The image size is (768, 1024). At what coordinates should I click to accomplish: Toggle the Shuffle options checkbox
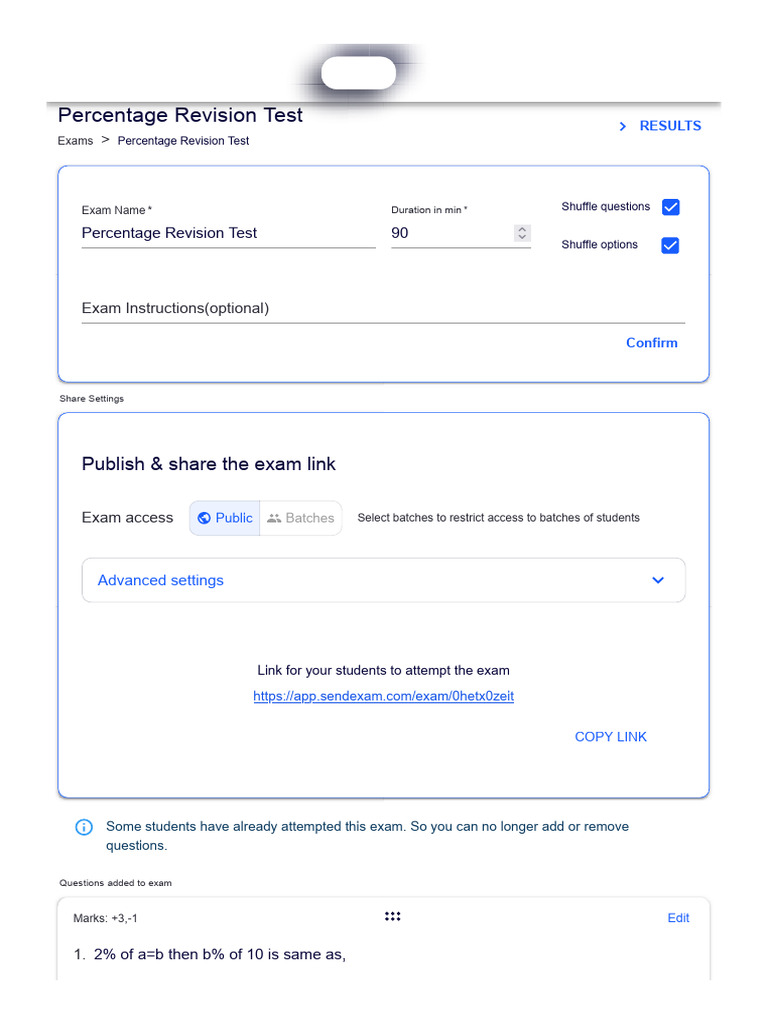click(671, 246)
